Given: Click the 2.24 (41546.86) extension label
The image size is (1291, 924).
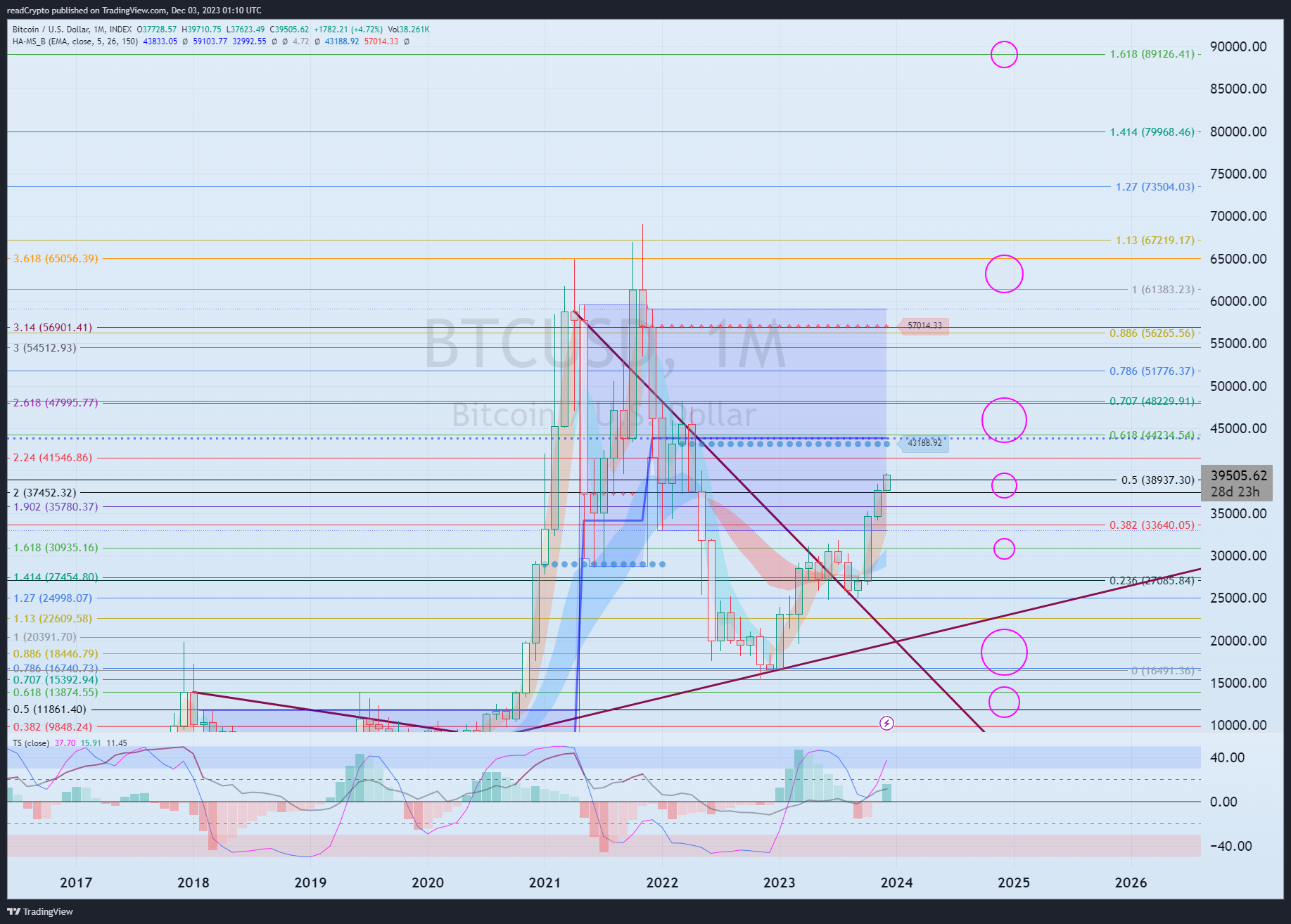Looking at the screenshot, I should (53, 457).
